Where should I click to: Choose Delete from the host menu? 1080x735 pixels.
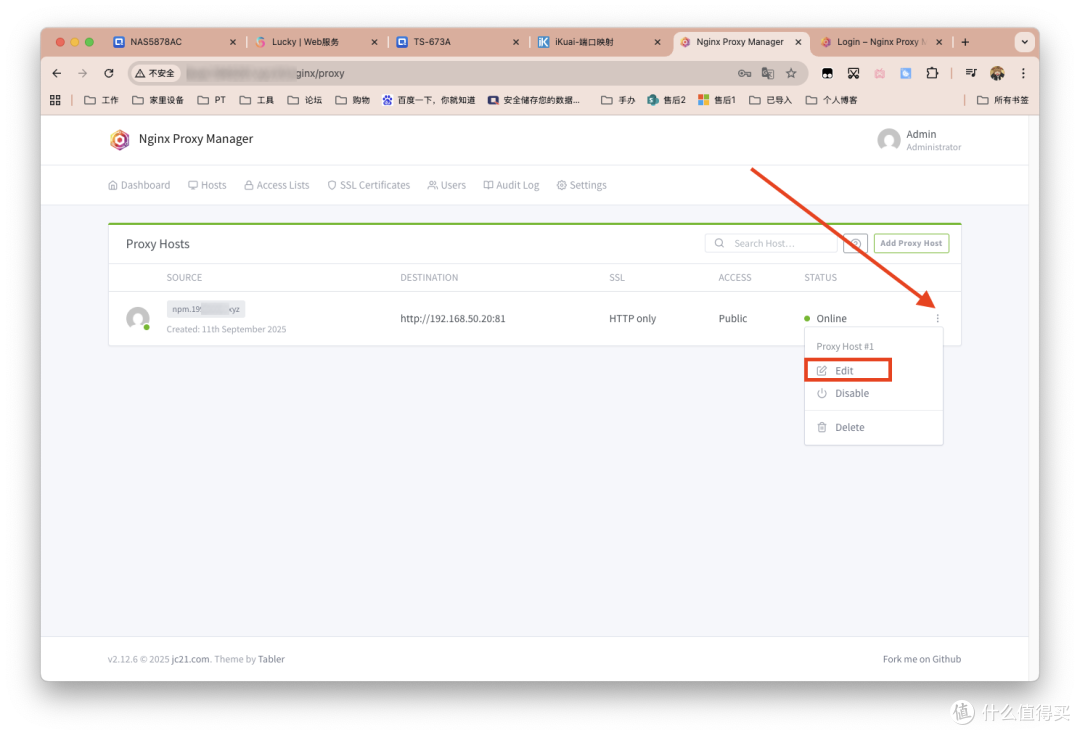873,427
